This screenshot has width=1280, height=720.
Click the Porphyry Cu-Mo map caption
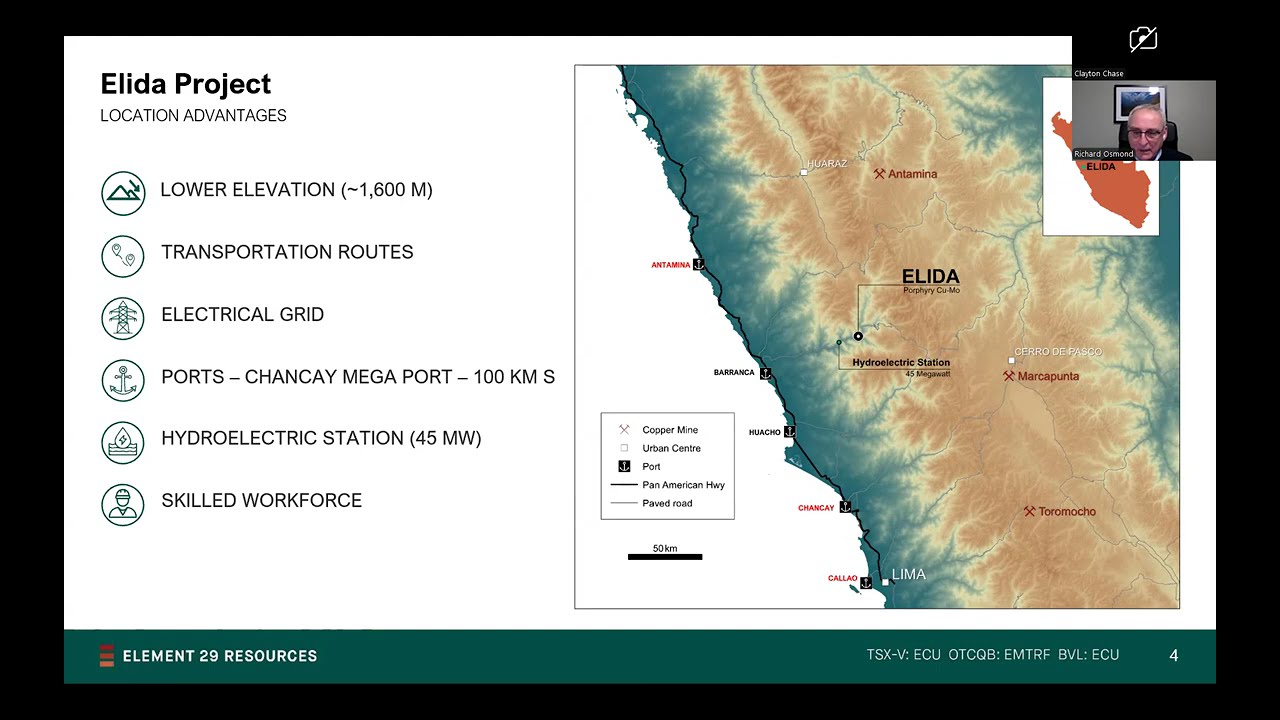click(x=931, y=291)
